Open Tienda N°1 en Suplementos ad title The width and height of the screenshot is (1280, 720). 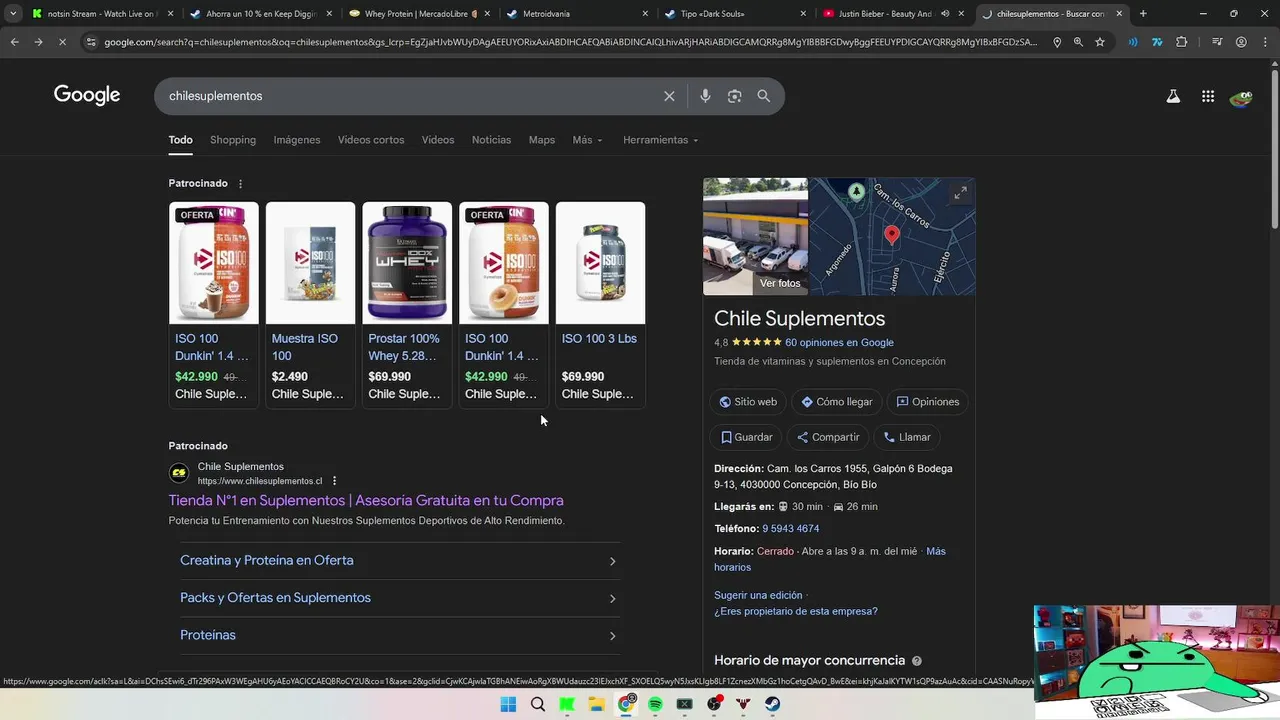(x=366, y=501)
